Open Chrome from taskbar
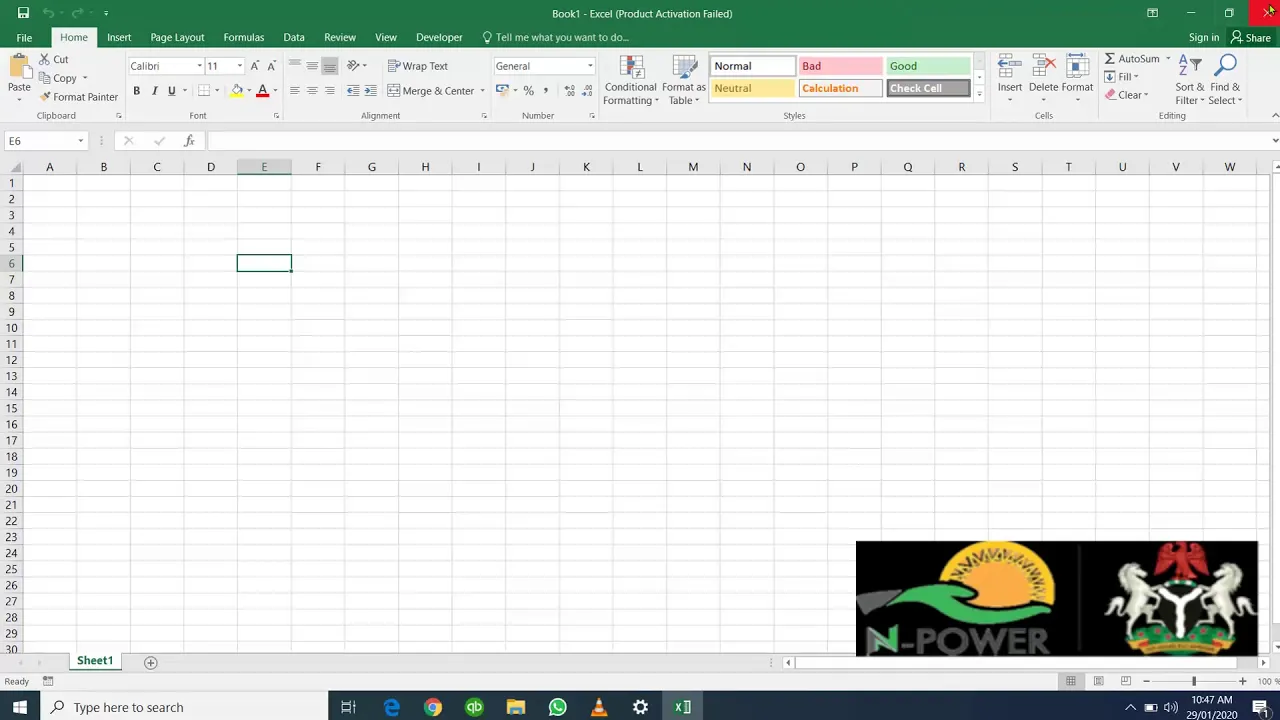This screenshot has height=720, width=1280. click(432, 707)
